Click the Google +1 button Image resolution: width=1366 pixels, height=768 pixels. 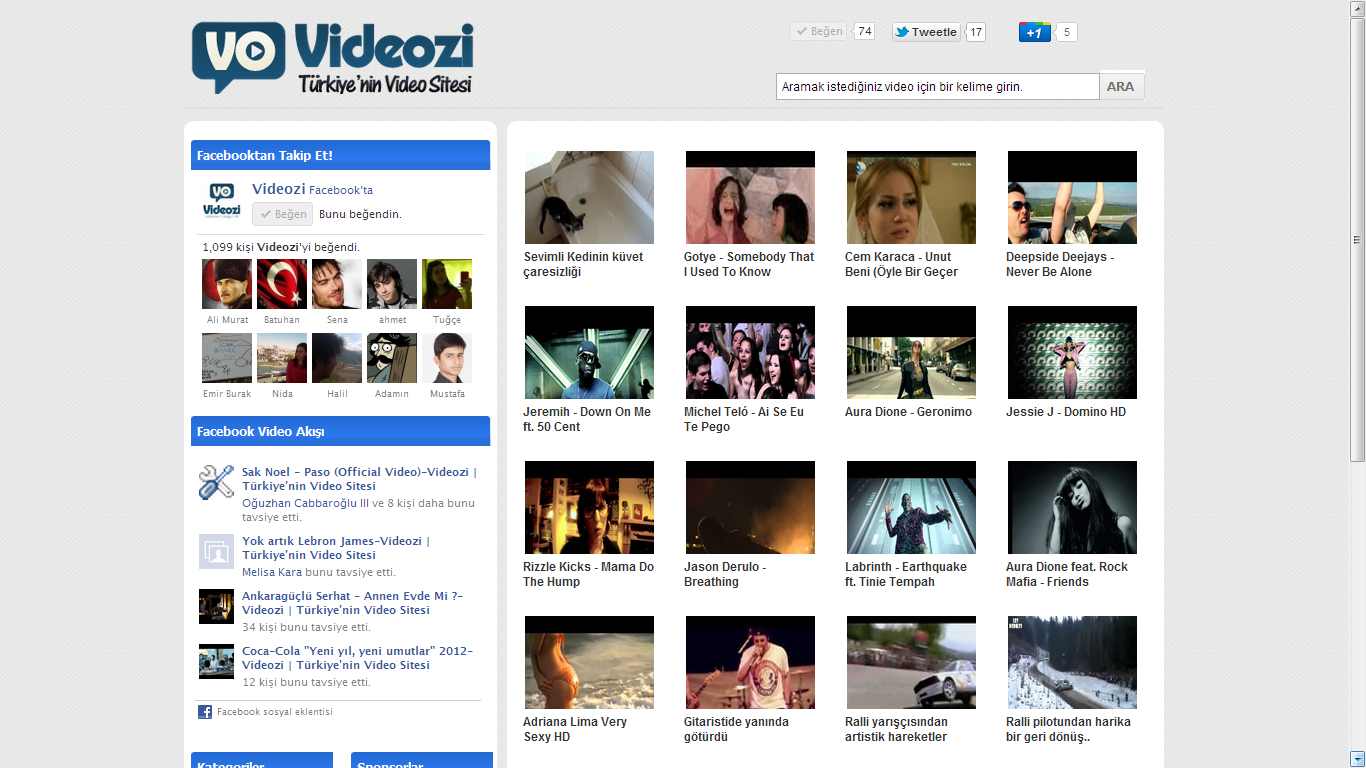[1035, 32]
